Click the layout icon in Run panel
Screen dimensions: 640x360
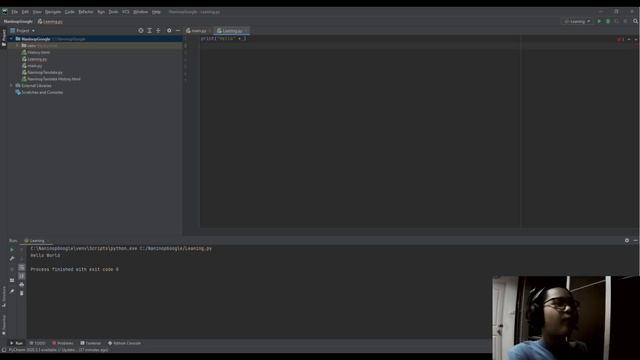click(12, 280)
